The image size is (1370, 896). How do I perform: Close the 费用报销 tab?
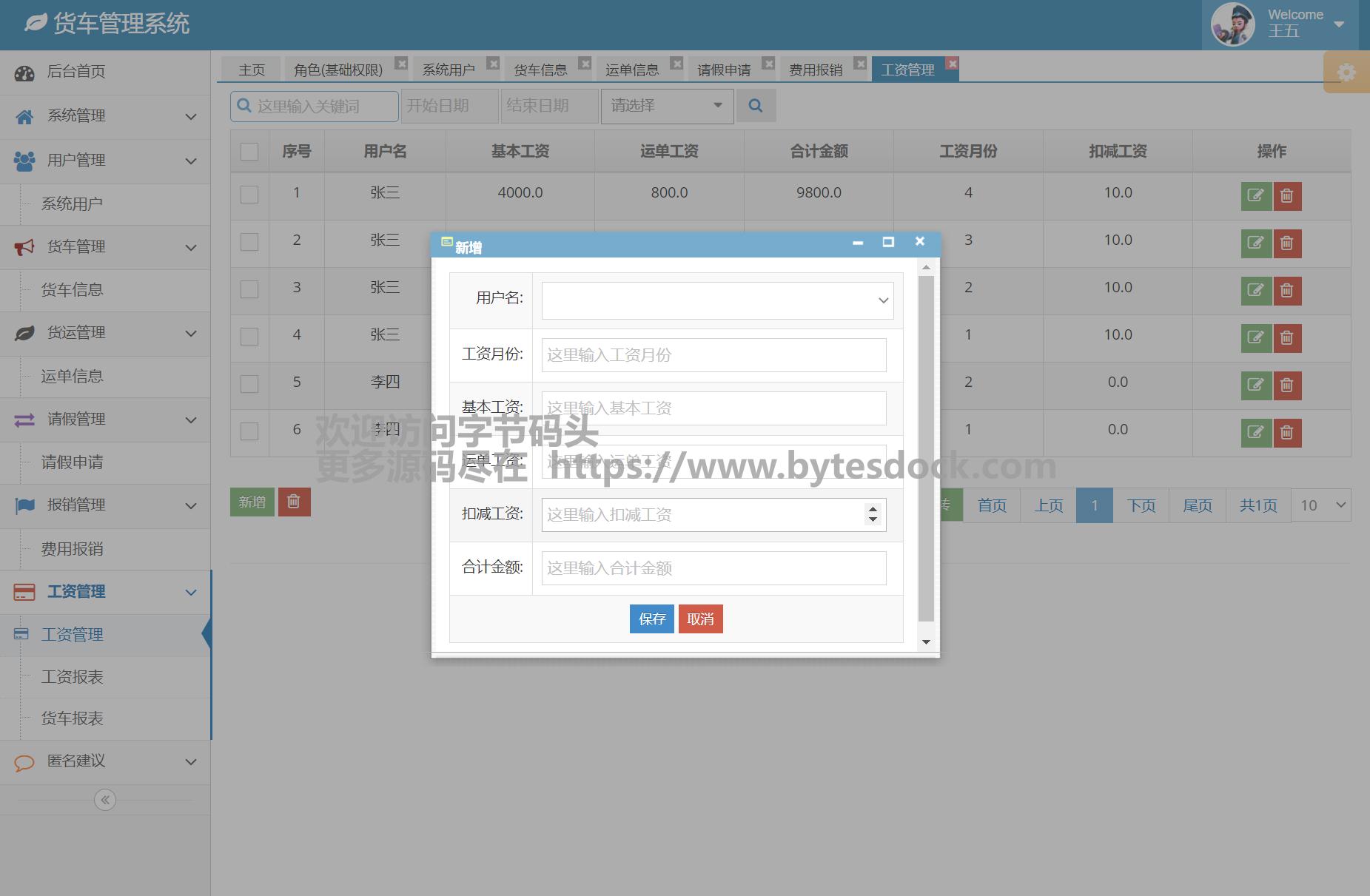coord(860,64)
